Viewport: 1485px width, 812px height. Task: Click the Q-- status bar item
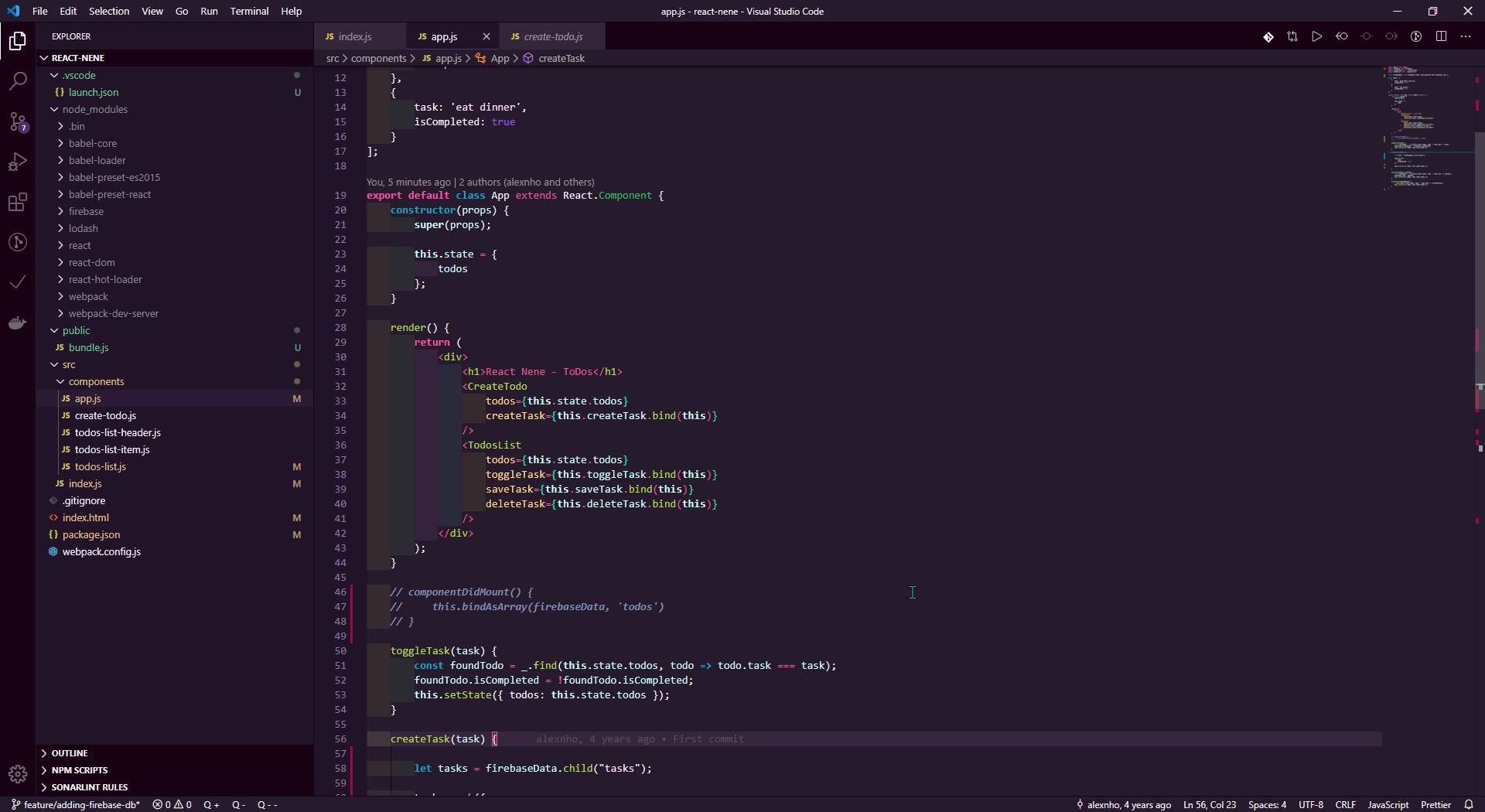(267, 804)
